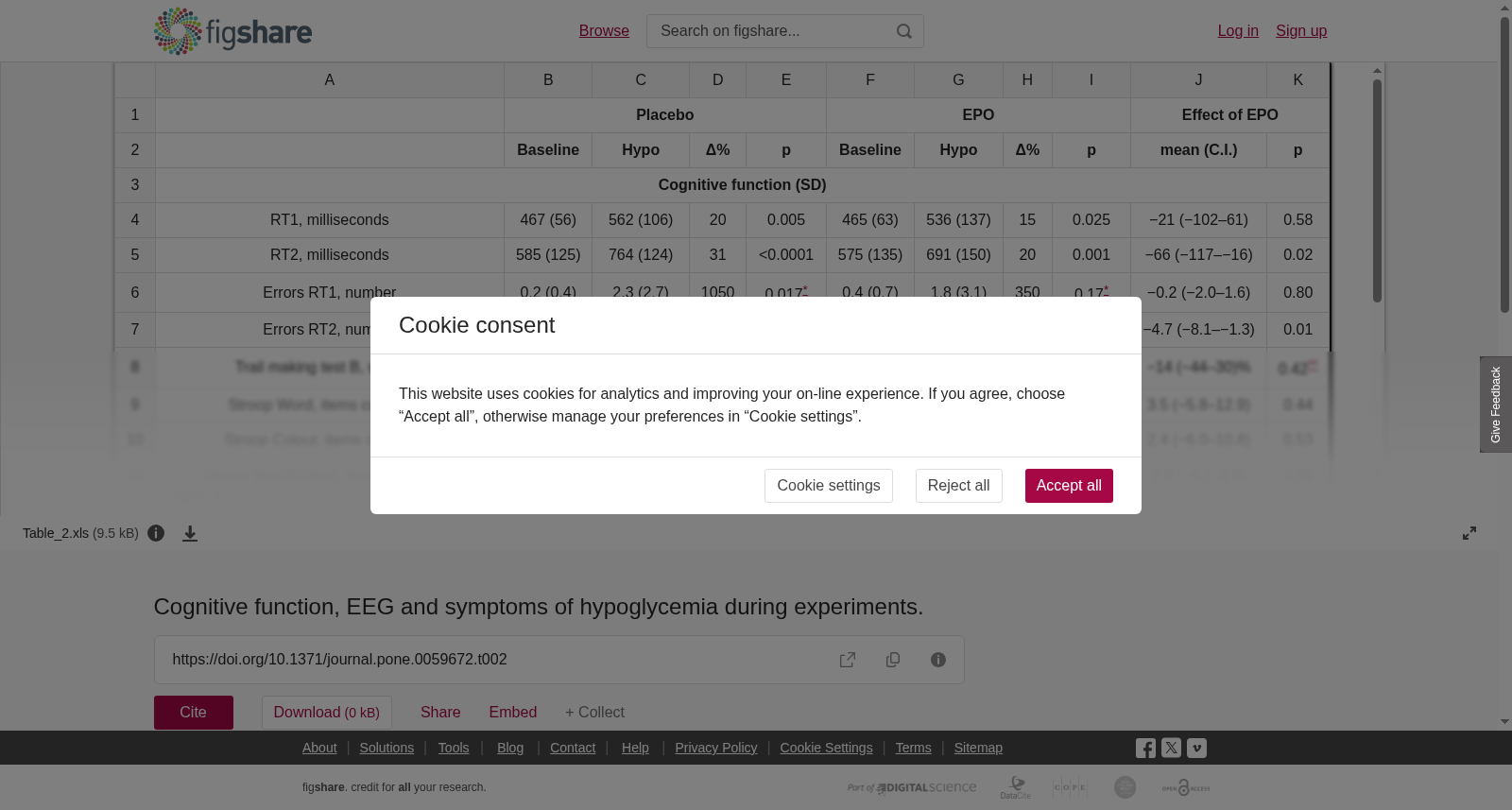
Task: Show DOI information icon
Action: (x=938, y=660)
